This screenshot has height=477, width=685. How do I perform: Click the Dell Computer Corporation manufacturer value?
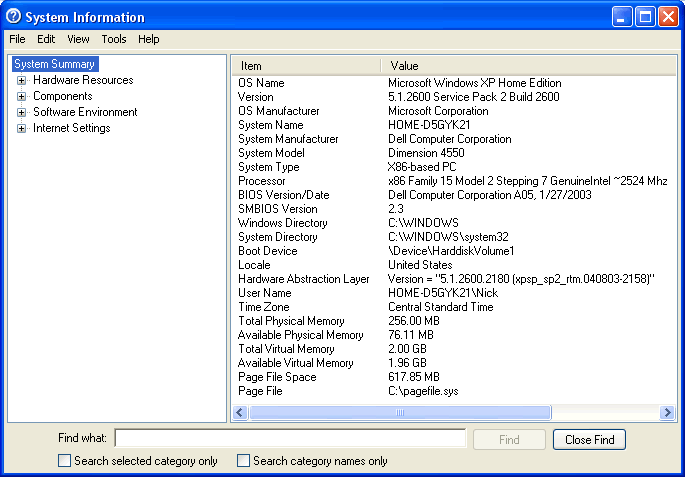click(x=450, y=139)
